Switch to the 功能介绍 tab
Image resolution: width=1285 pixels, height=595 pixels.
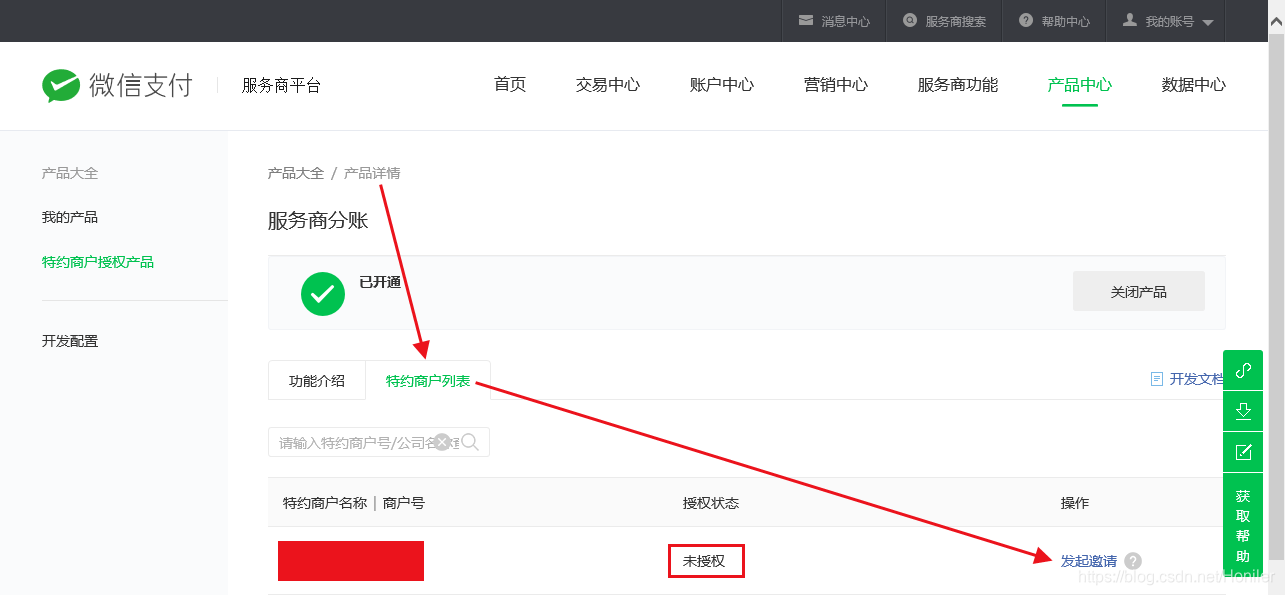point(316,380)
